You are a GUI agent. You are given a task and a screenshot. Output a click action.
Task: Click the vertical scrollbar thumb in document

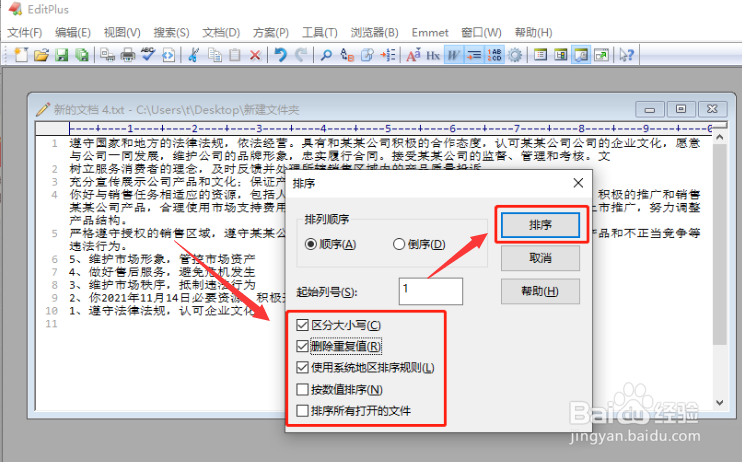720,244
